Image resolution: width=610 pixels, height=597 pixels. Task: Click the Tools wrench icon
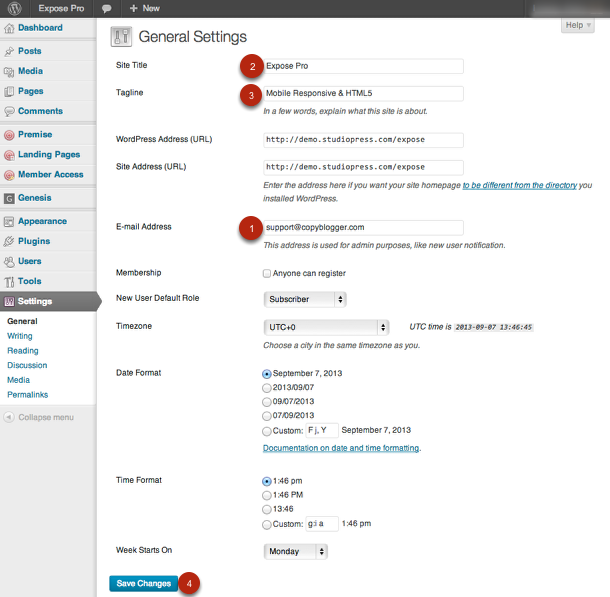click(x=9, y=282)
